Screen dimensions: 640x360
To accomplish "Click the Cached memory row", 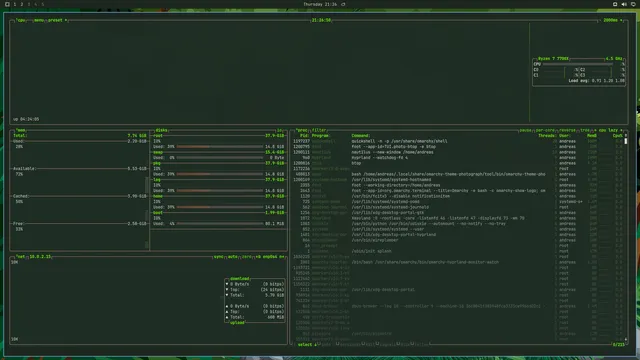I will (80, 196).
